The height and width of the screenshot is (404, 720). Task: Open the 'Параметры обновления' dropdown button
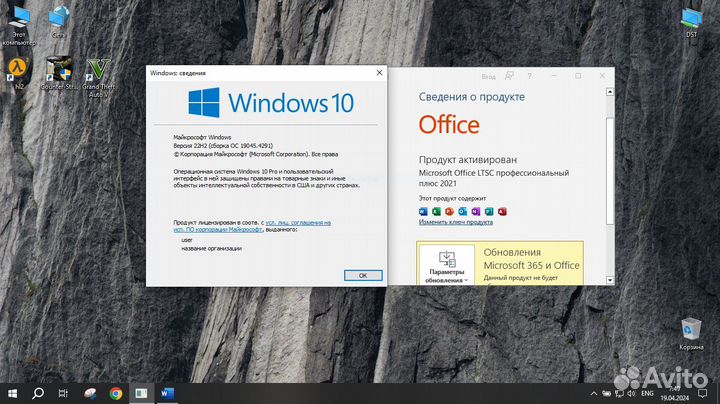point(447,264)
